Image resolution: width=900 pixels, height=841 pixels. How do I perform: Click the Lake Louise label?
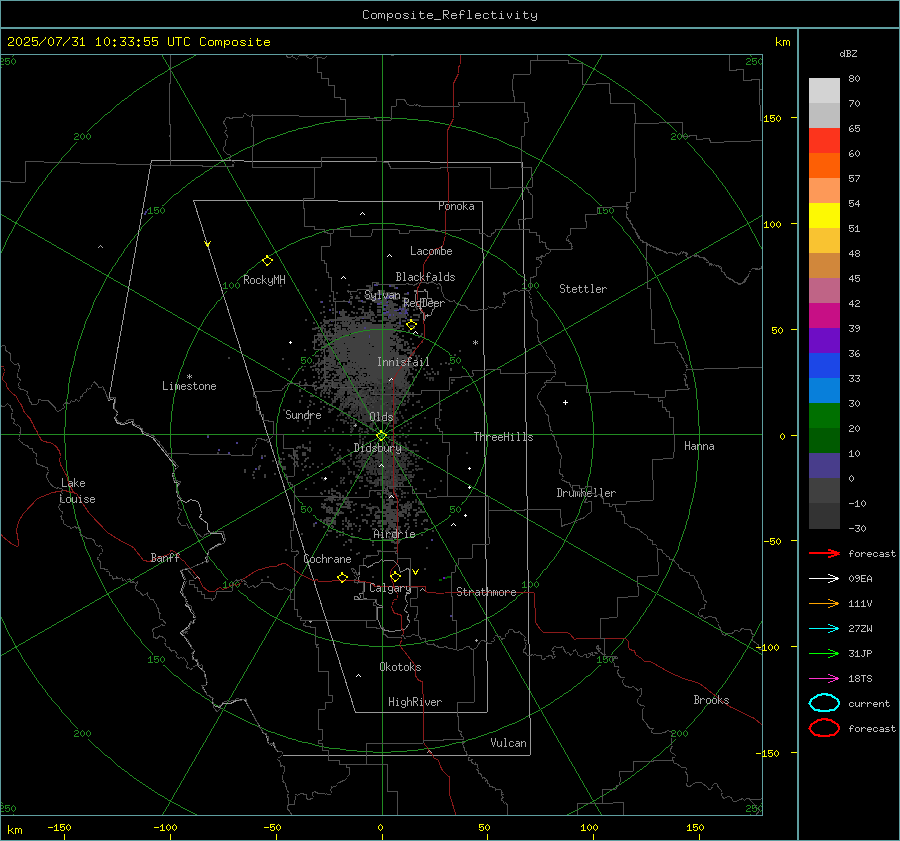point(77,491)
